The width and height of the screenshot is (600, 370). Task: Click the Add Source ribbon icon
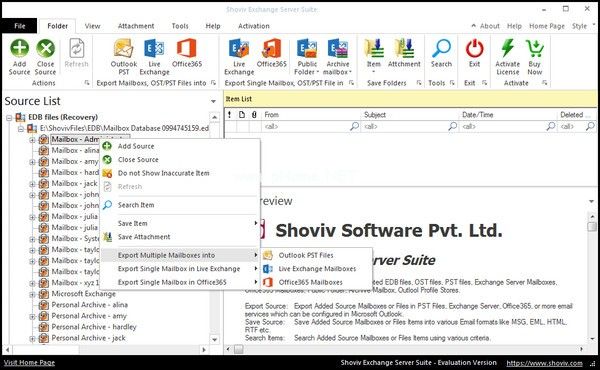coord(19,49)
